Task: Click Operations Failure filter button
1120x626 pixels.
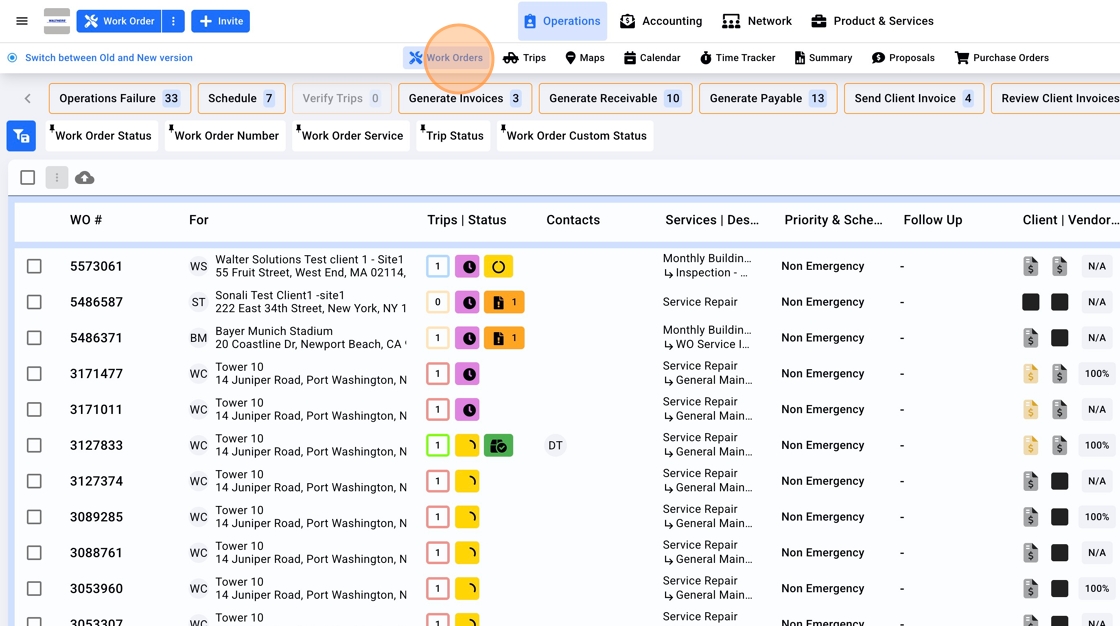Action: pyautogui.click(x=119, y=99)
